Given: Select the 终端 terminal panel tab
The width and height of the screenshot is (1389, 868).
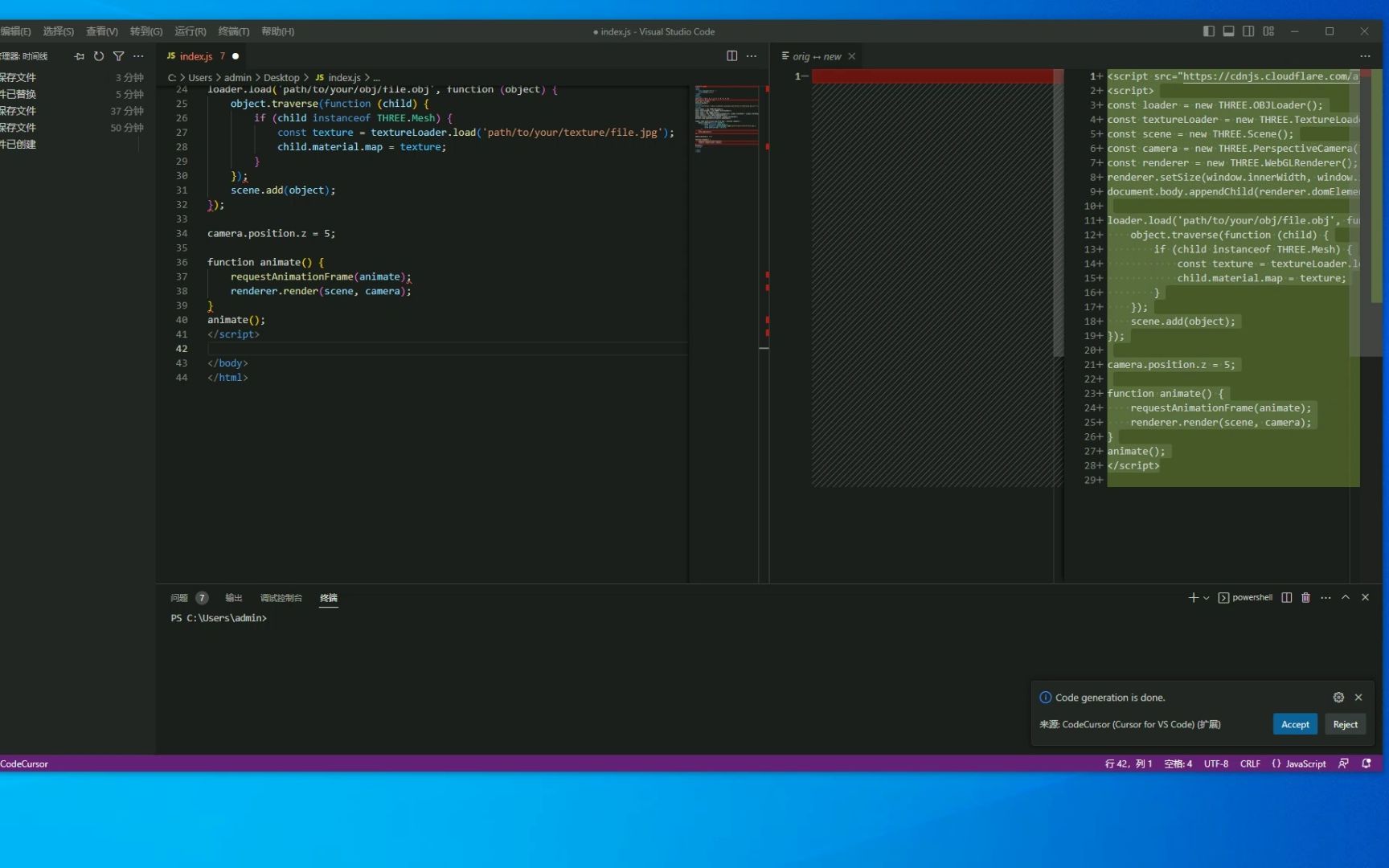Looking at the screenshot, I should [329, 598].
